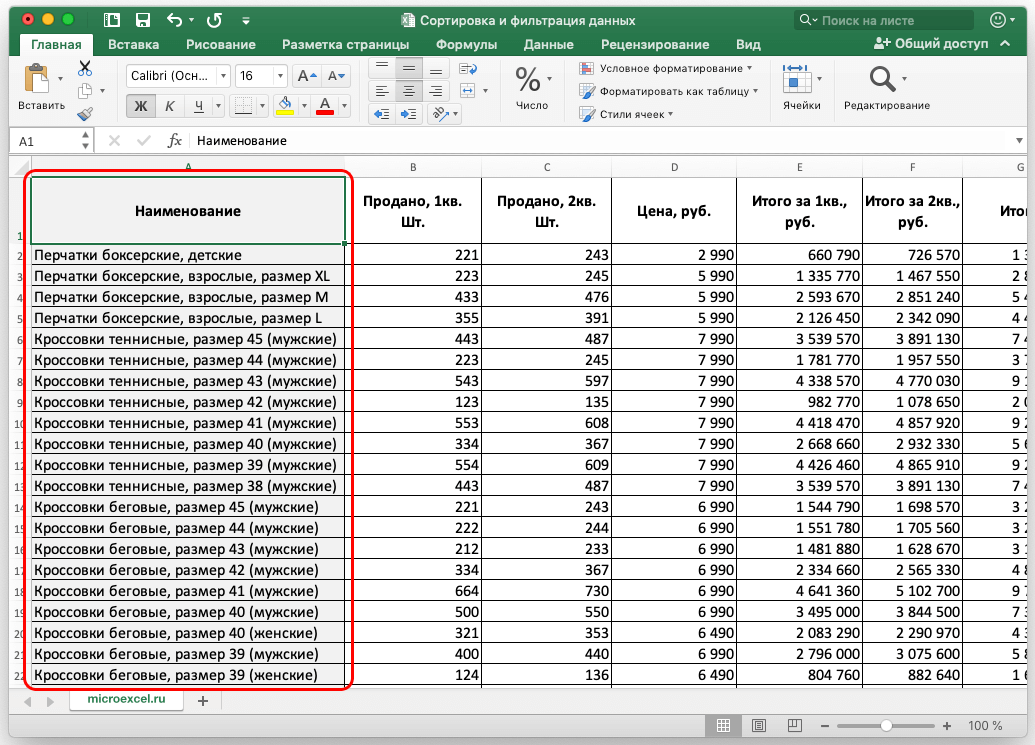Toggle Bold formatting (Ж)
The height and width of the screenshot is (745, 1035).
pos(141,106)
